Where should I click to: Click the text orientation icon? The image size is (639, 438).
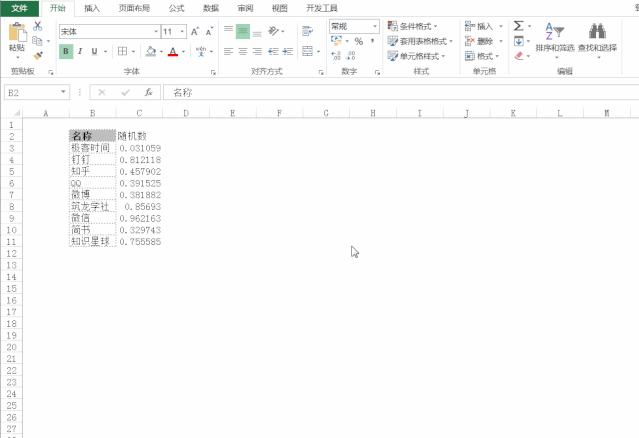coord(273,31)
